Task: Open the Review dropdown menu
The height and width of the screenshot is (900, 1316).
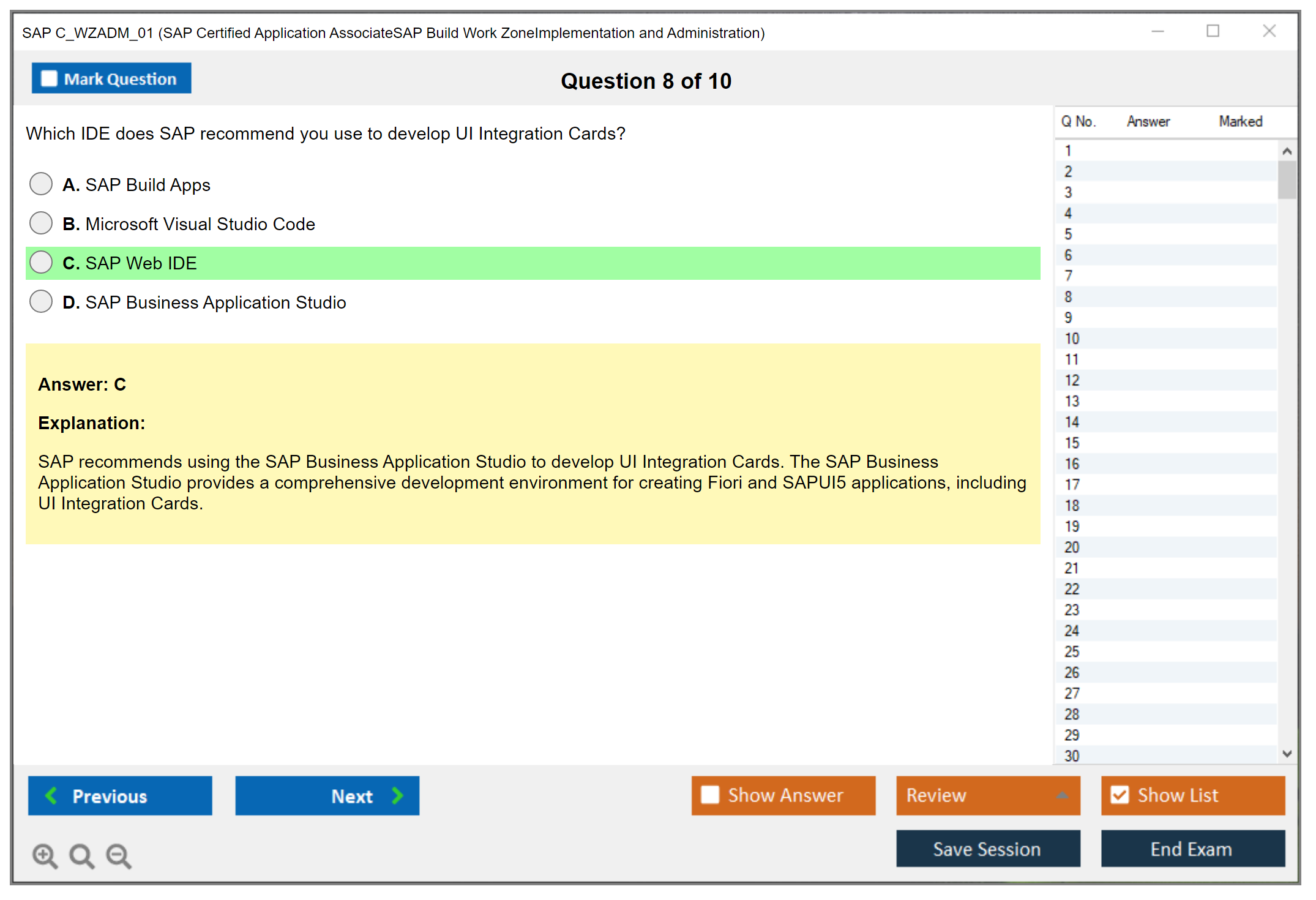Action: coord(1062,795)
